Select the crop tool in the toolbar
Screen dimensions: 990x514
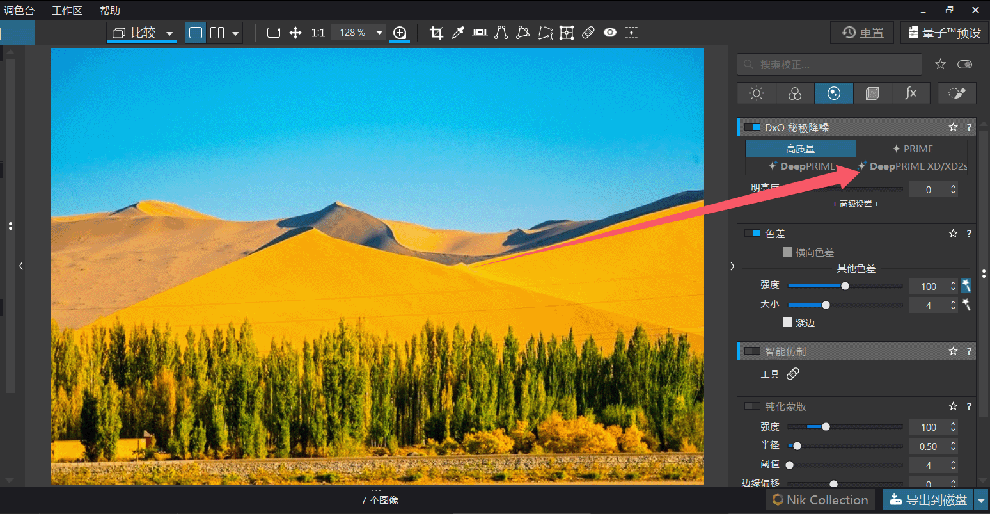point(436,33)
